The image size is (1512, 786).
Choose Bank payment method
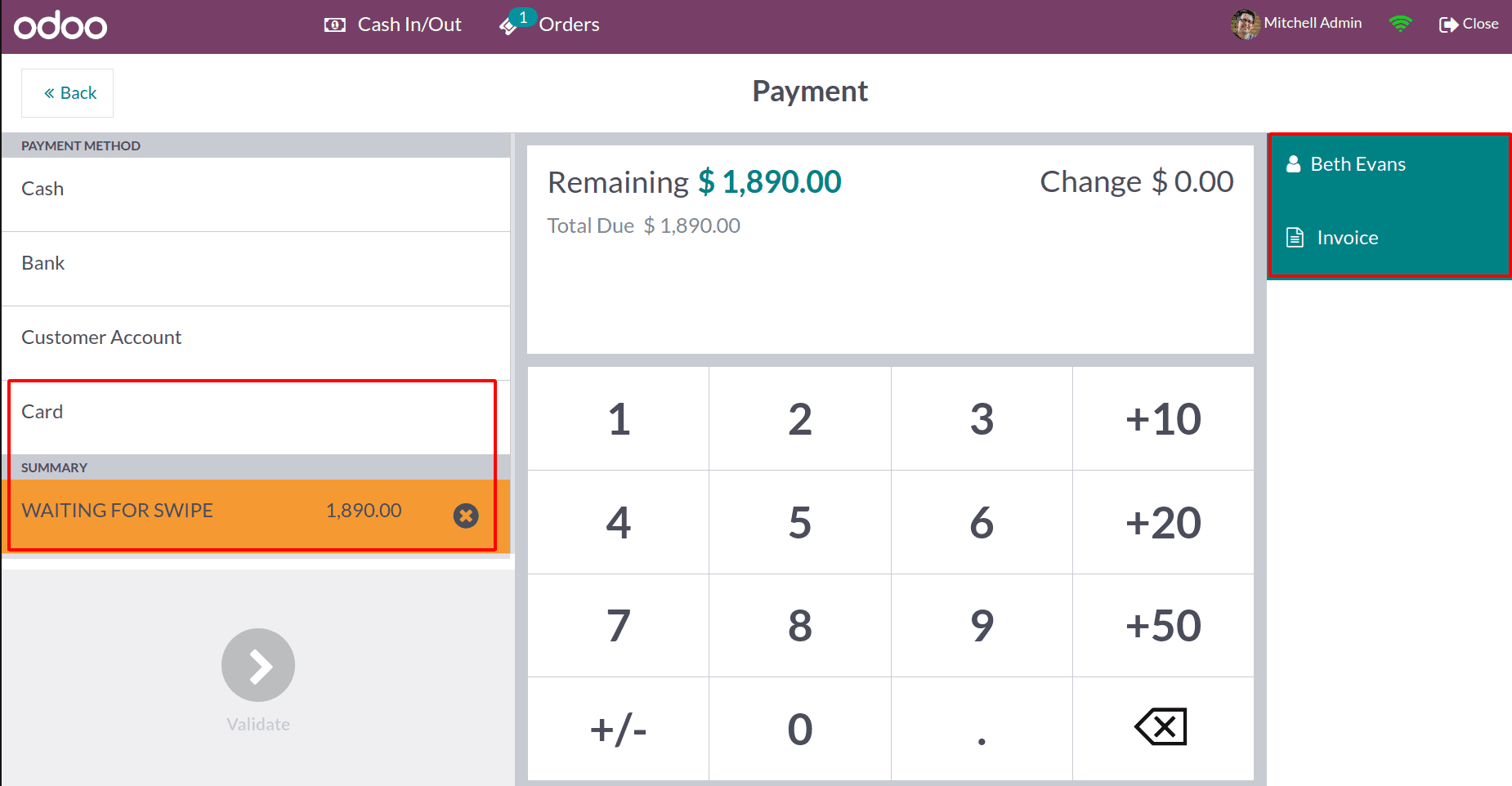[x=256, y=264]
